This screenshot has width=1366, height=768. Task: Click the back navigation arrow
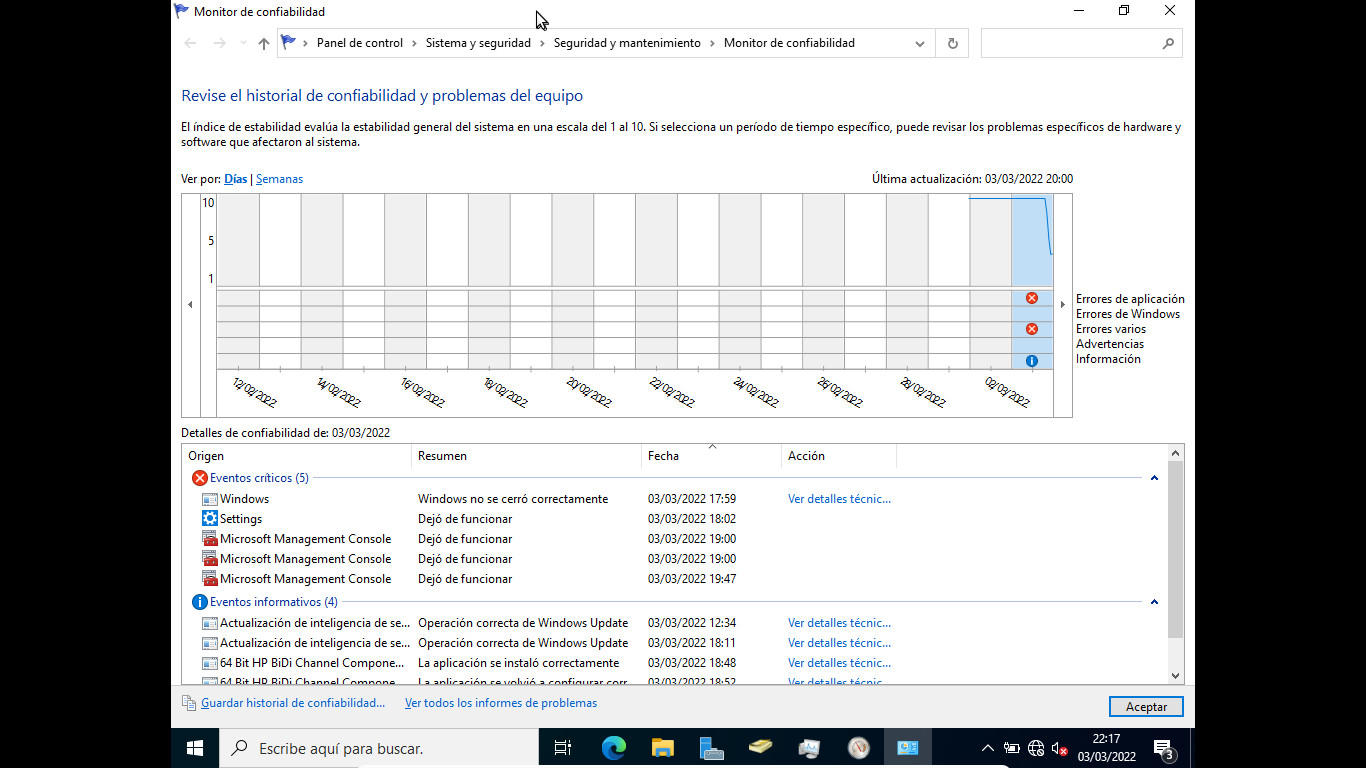point(189,43)
